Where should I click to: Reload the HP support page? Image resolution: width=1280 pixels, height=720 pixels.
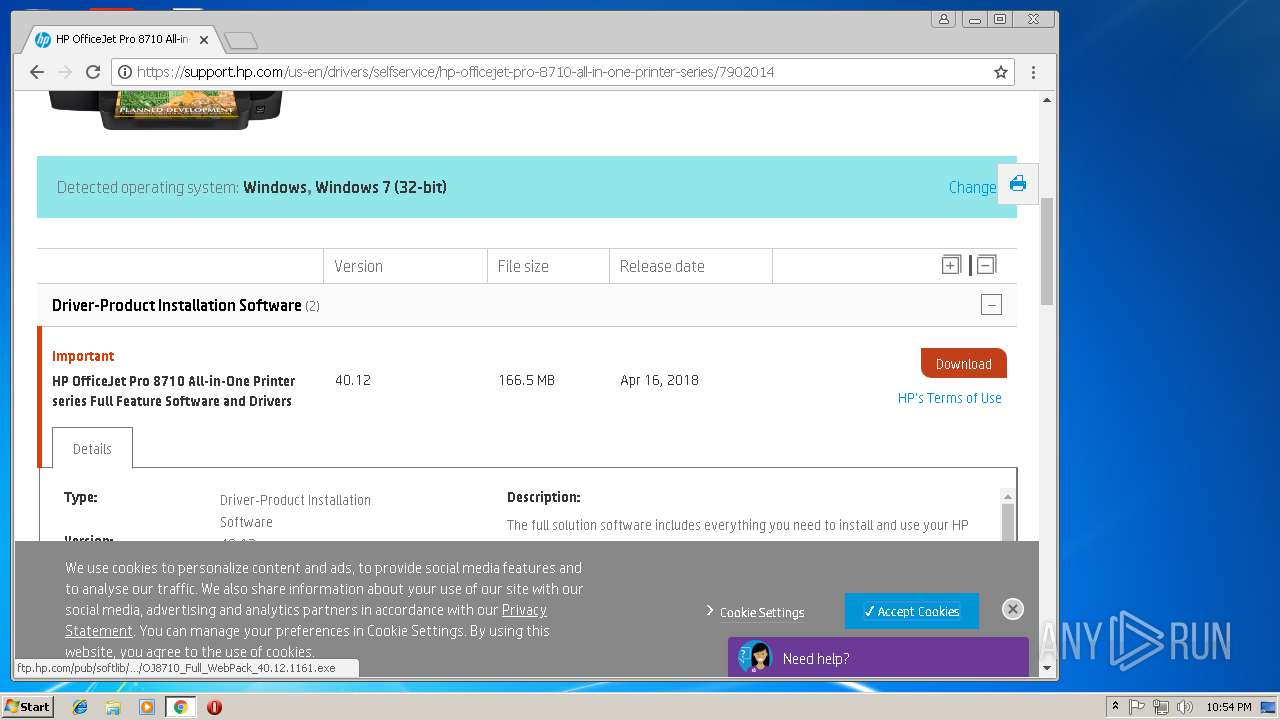(93, 72)
